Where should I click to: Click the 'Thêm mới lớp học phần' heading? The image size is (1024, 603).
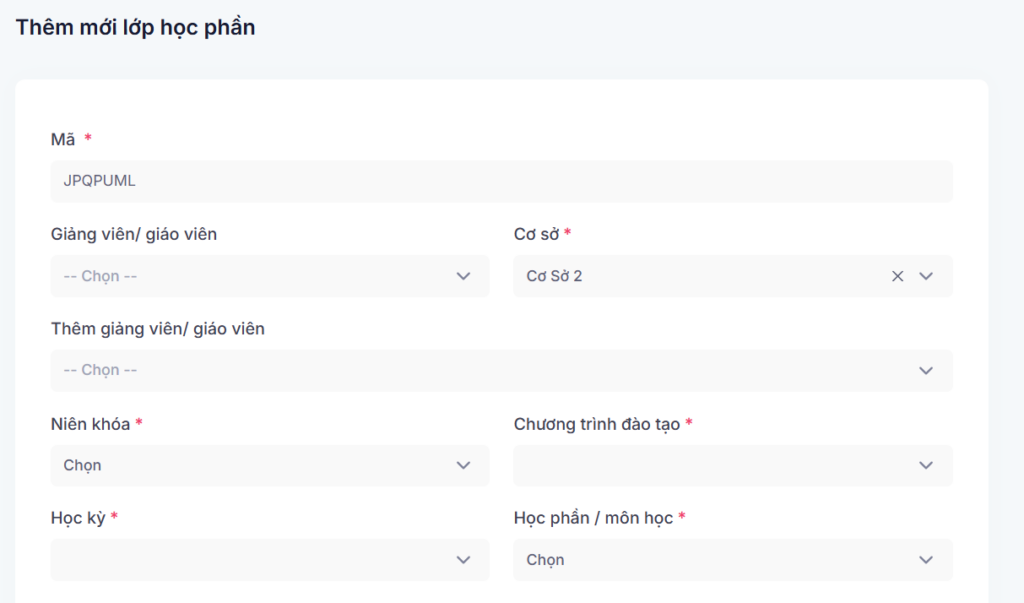point(135,27)
